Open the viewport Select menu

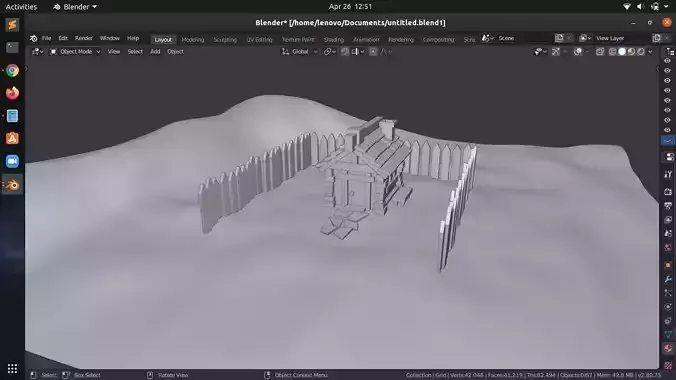(135, 52)
